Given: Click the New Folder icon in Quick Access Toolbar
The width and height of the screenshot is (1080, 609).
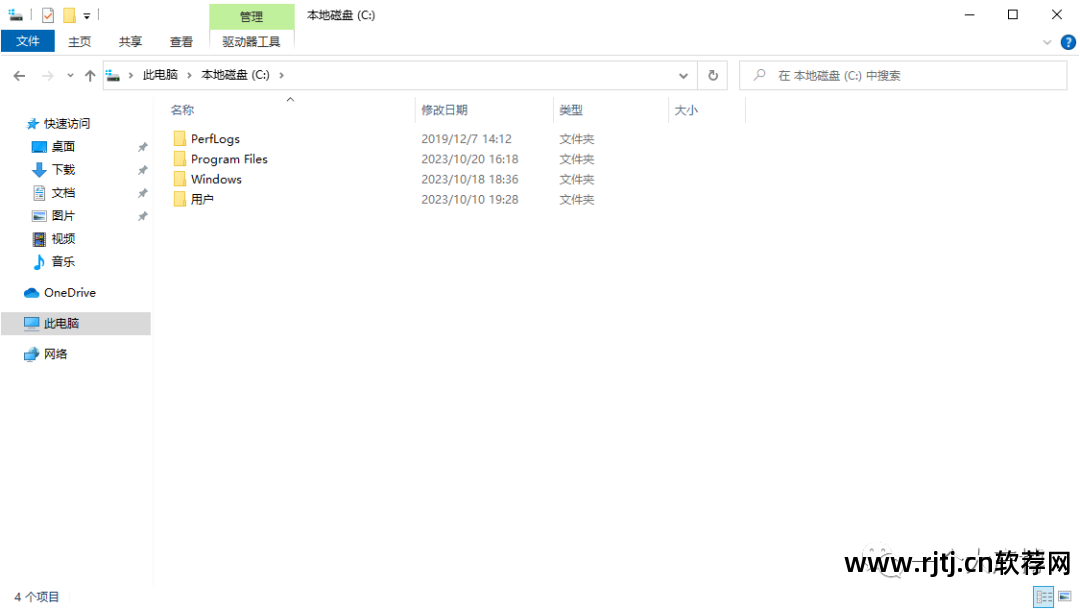Looking at the screenshot, I should pyautogui.click(x=68, y=14).
